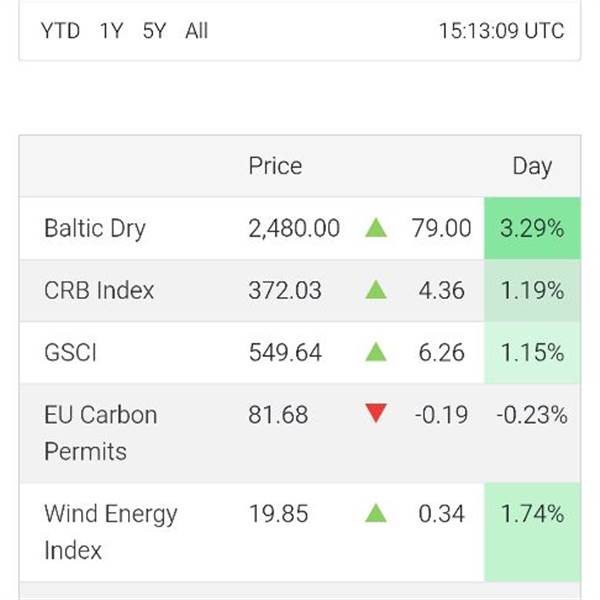Viewport: 600px width, 600px height.
Task: Click the Baltic Dry price 2,480.00
Action: pyautogui.click(x=294, y=229)
